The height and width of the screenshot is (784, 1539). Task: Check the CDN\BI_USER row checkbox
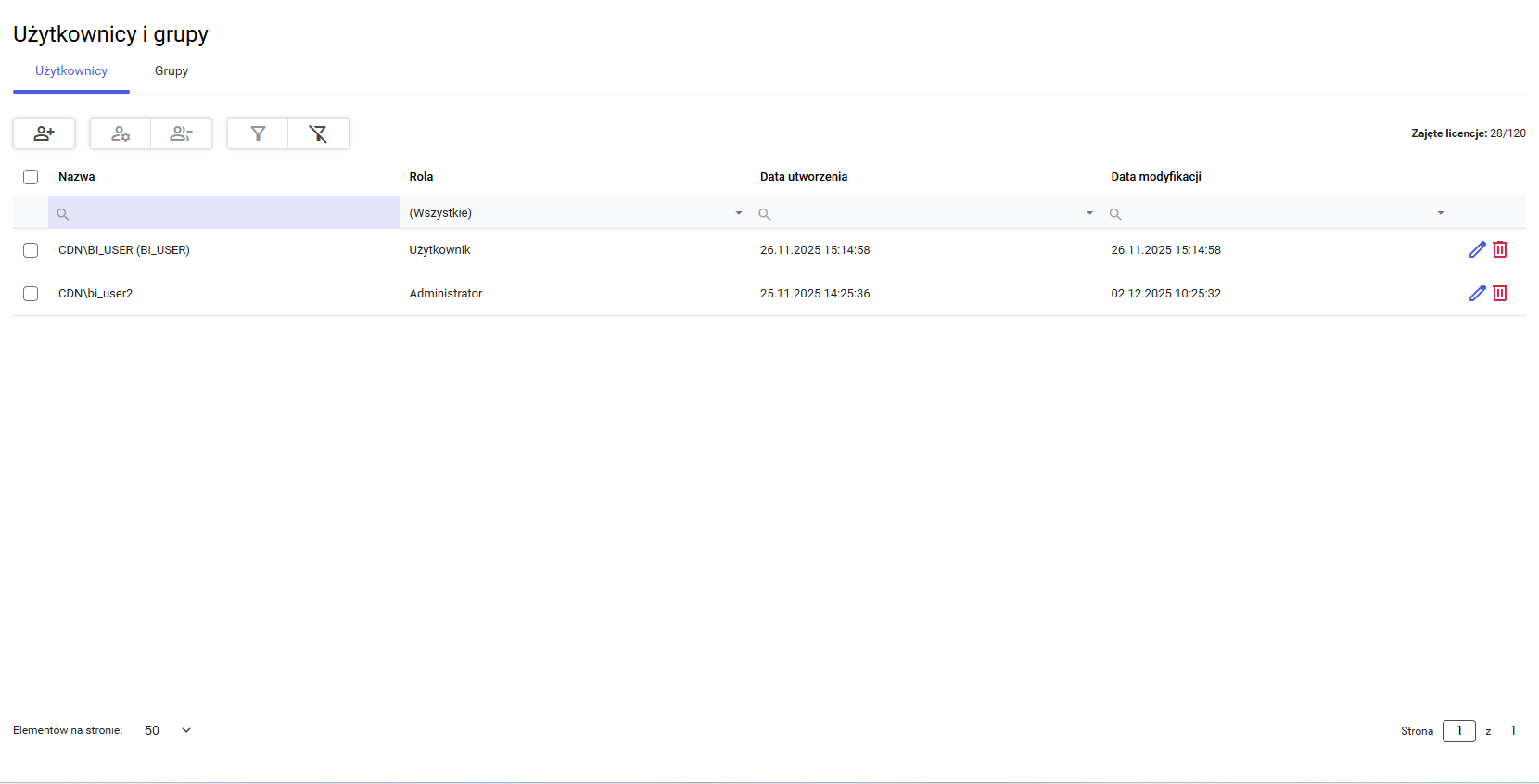(31, 250)
